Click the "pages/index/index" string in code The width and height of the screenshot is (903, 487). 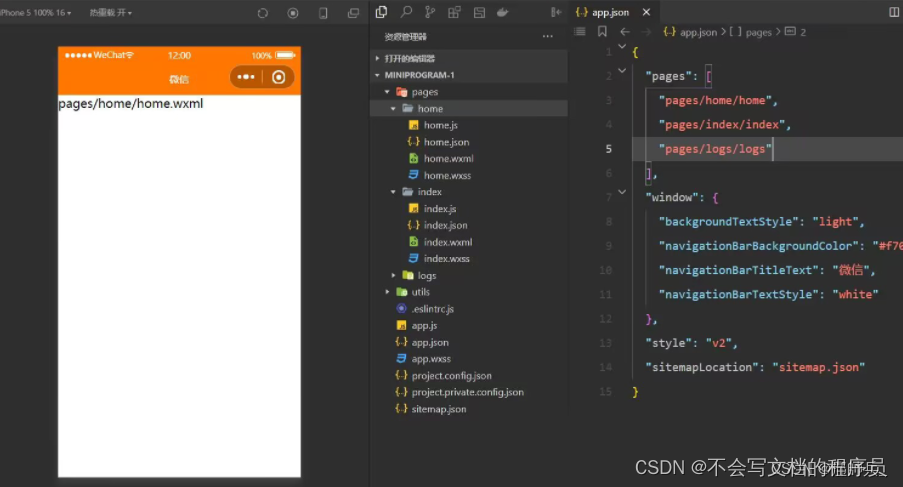click(722, 125)
